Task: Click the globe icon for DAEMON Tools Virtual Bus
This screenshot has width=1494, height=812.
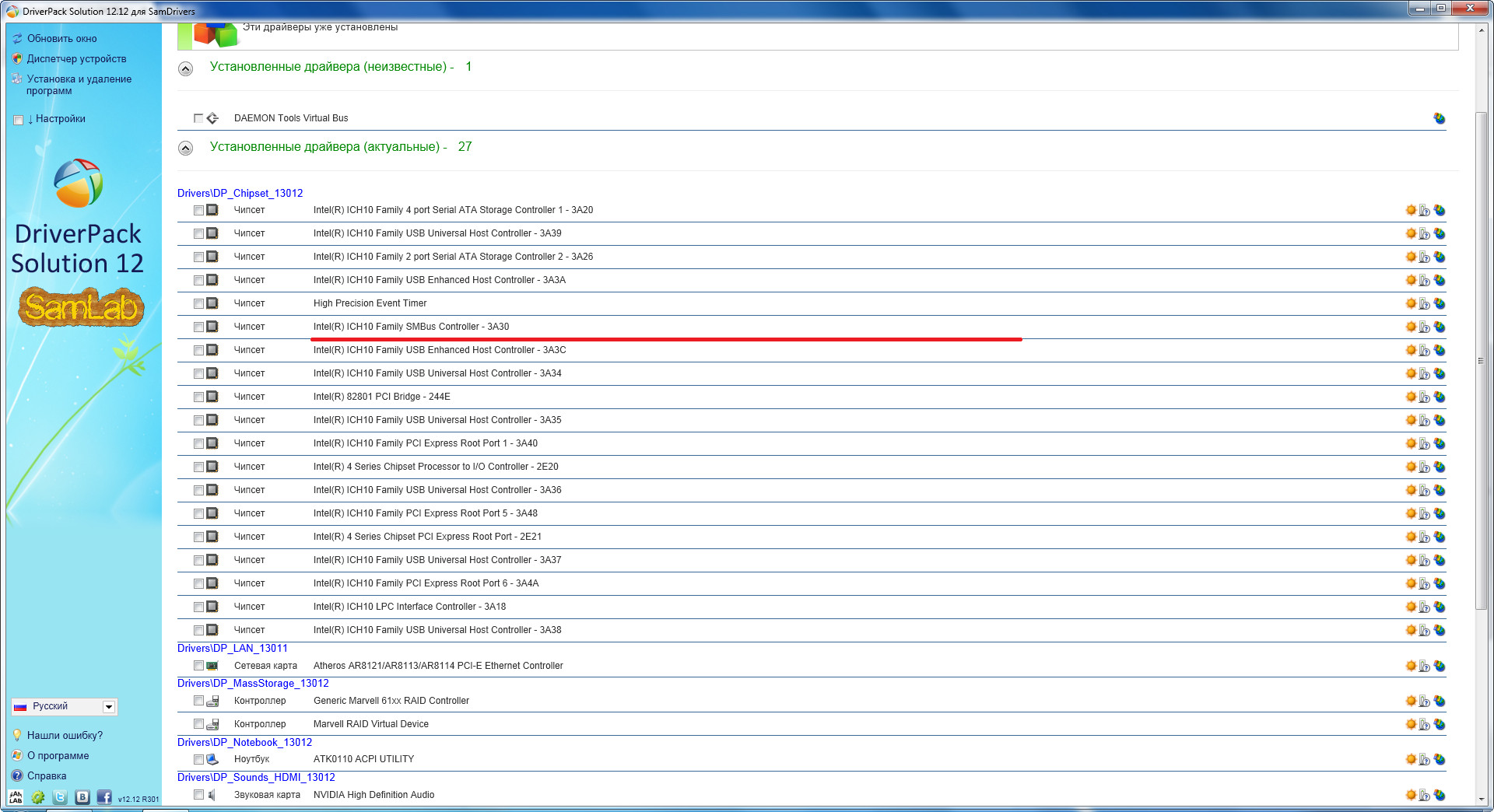Action: pyautogui.click(x=1439, y=118)
